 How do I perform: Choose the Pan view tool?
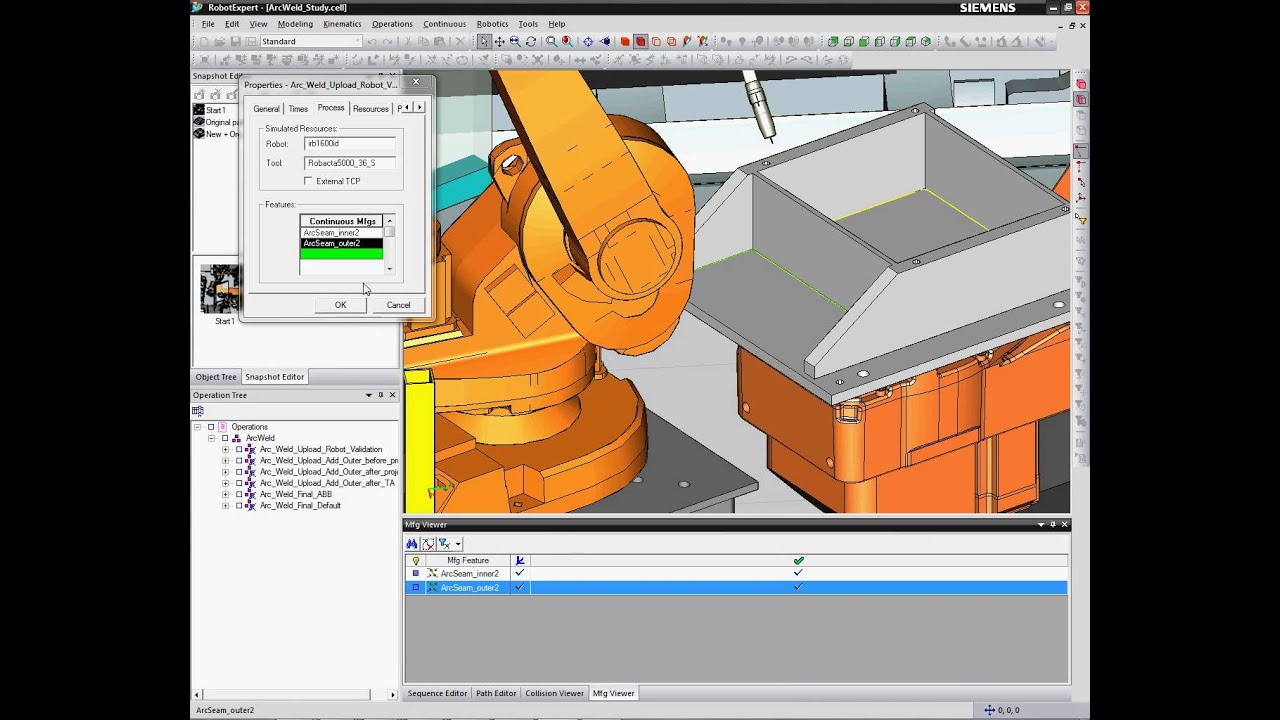[499, 41]
